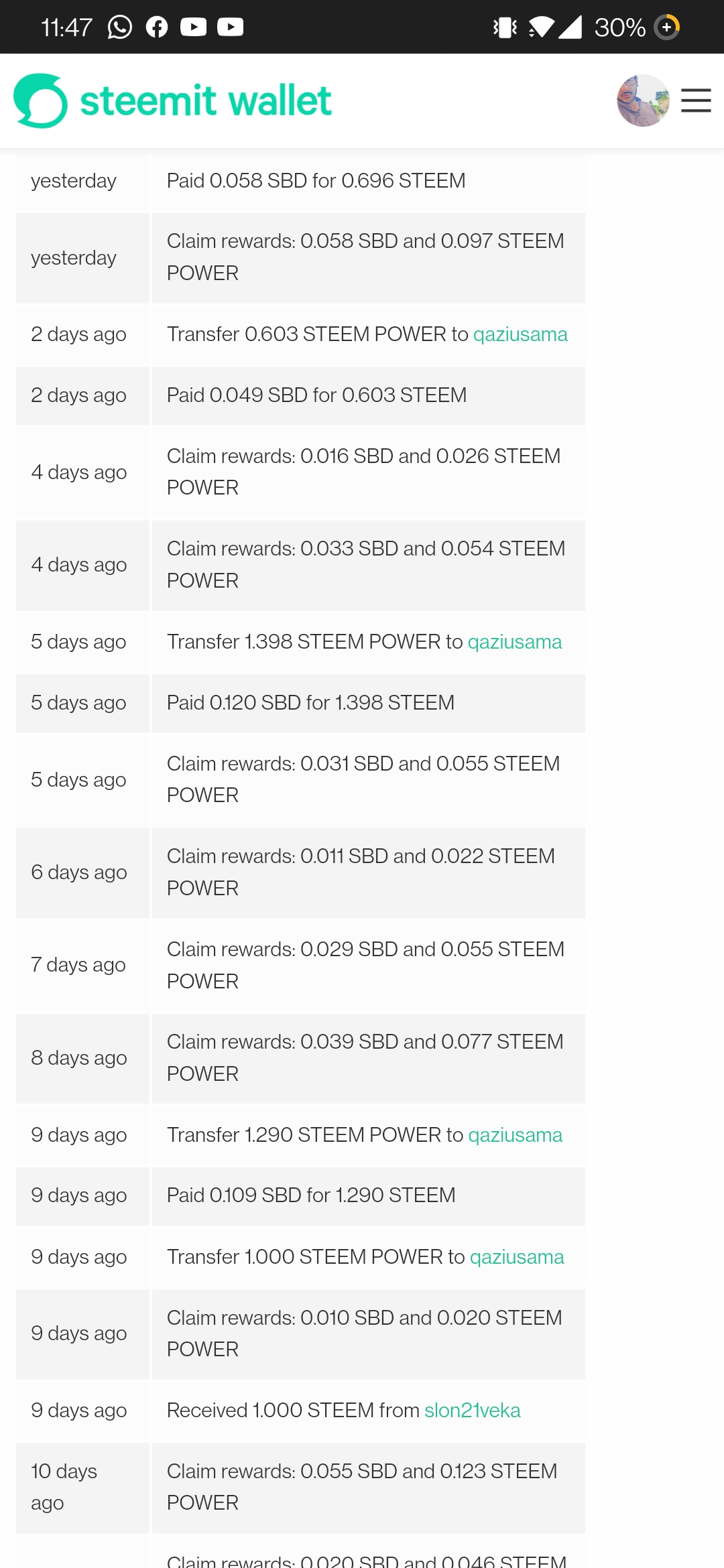
Task: Tap the 11:47 clock in the status bar
Action: tap(66, 27)
